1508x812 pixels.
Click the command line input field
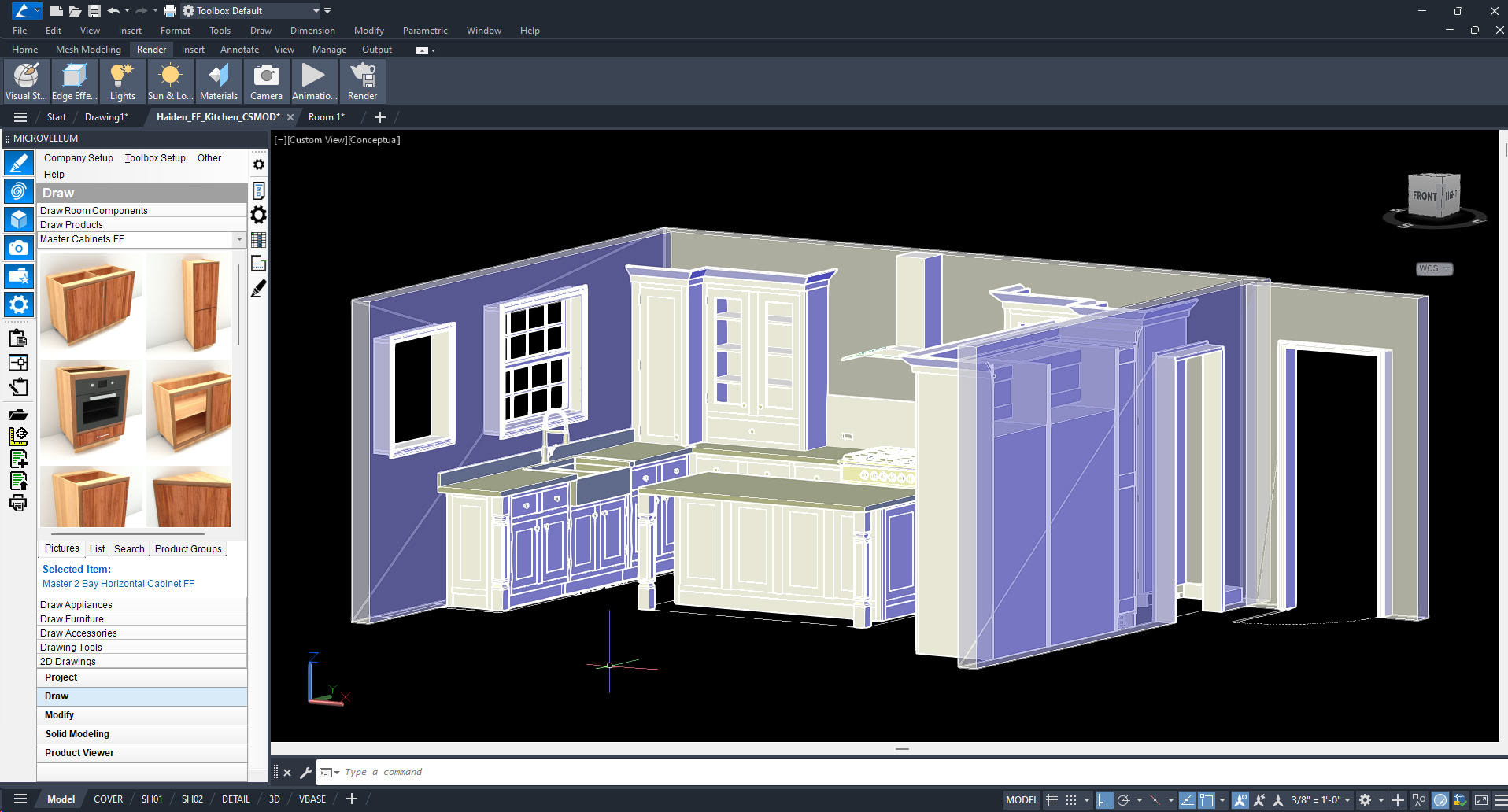point(921,773)
